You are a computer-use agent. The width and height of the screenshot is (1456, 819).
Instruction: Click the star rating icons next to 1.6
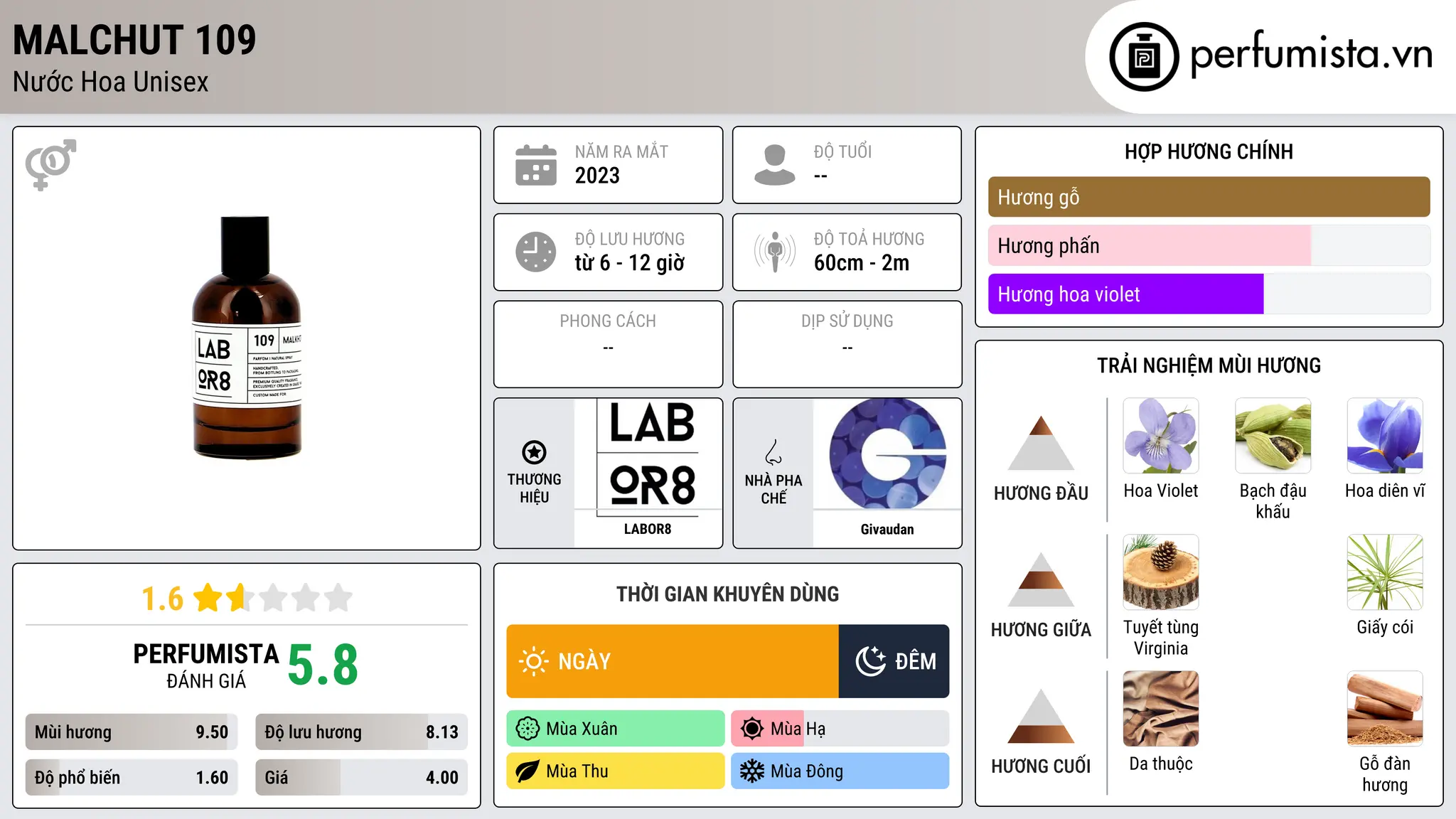point(273,598)
